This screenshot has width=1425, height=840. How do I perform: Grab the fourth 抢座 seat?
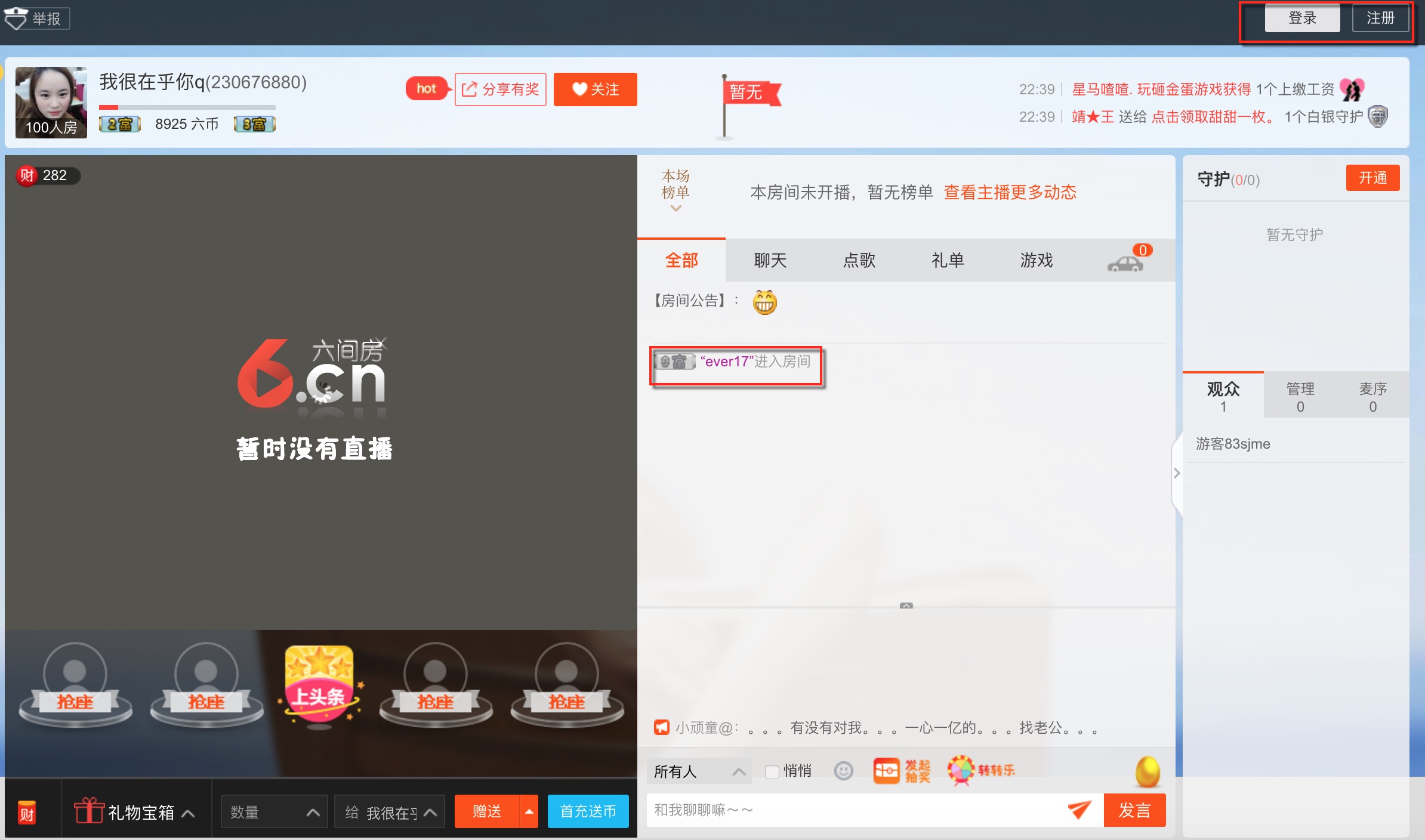(567, 685)
